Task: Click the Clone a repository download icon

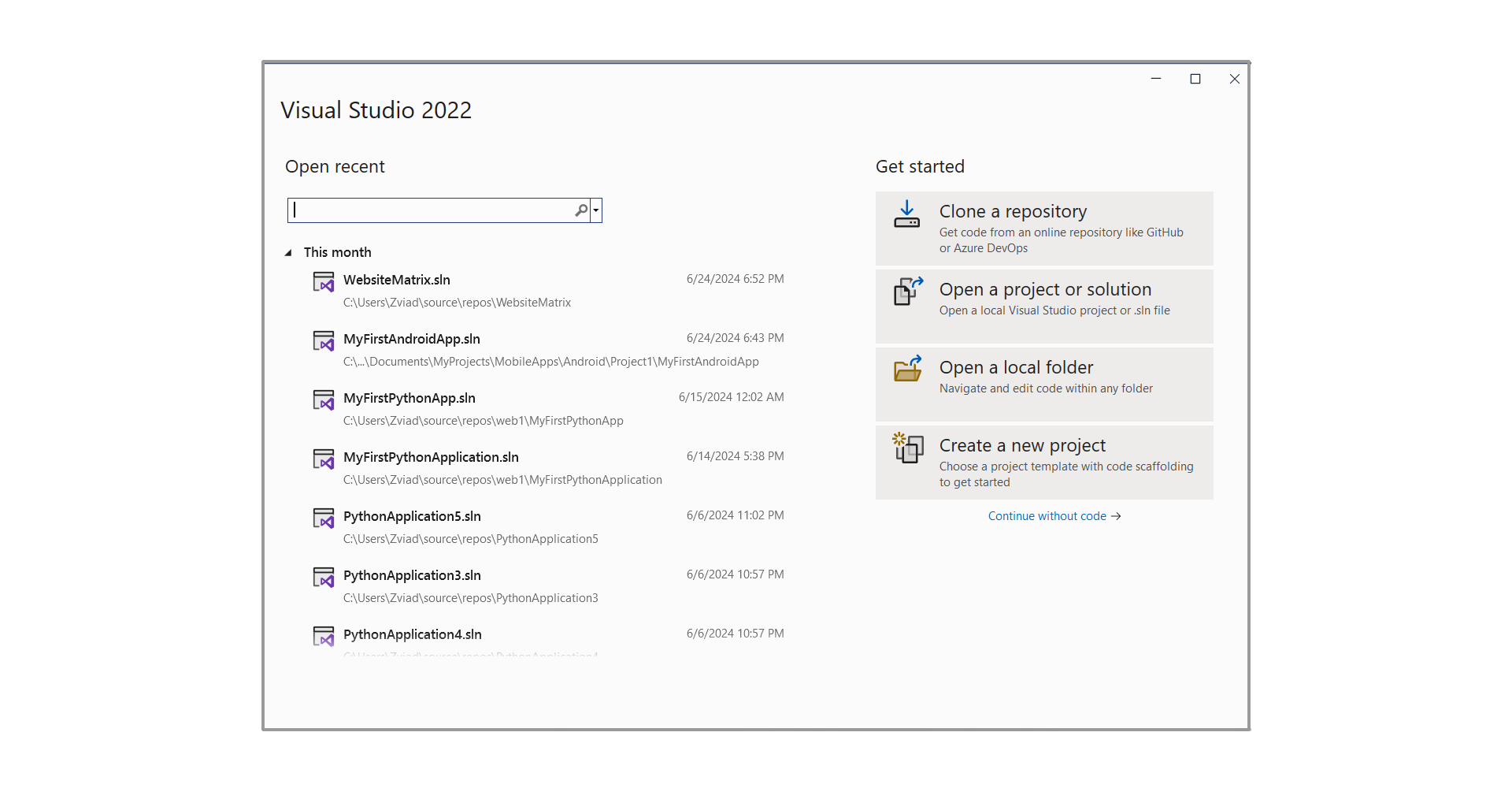Action: (x=906, y=214)
